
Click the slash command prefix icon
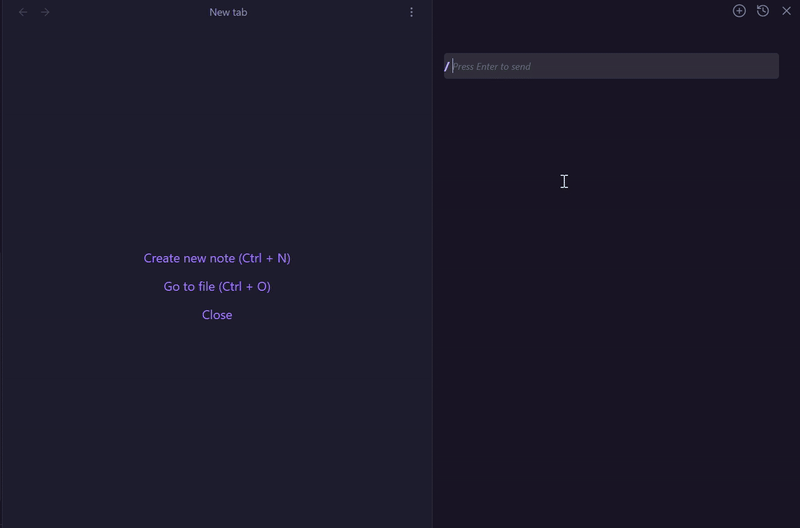[x=447, y=66]
